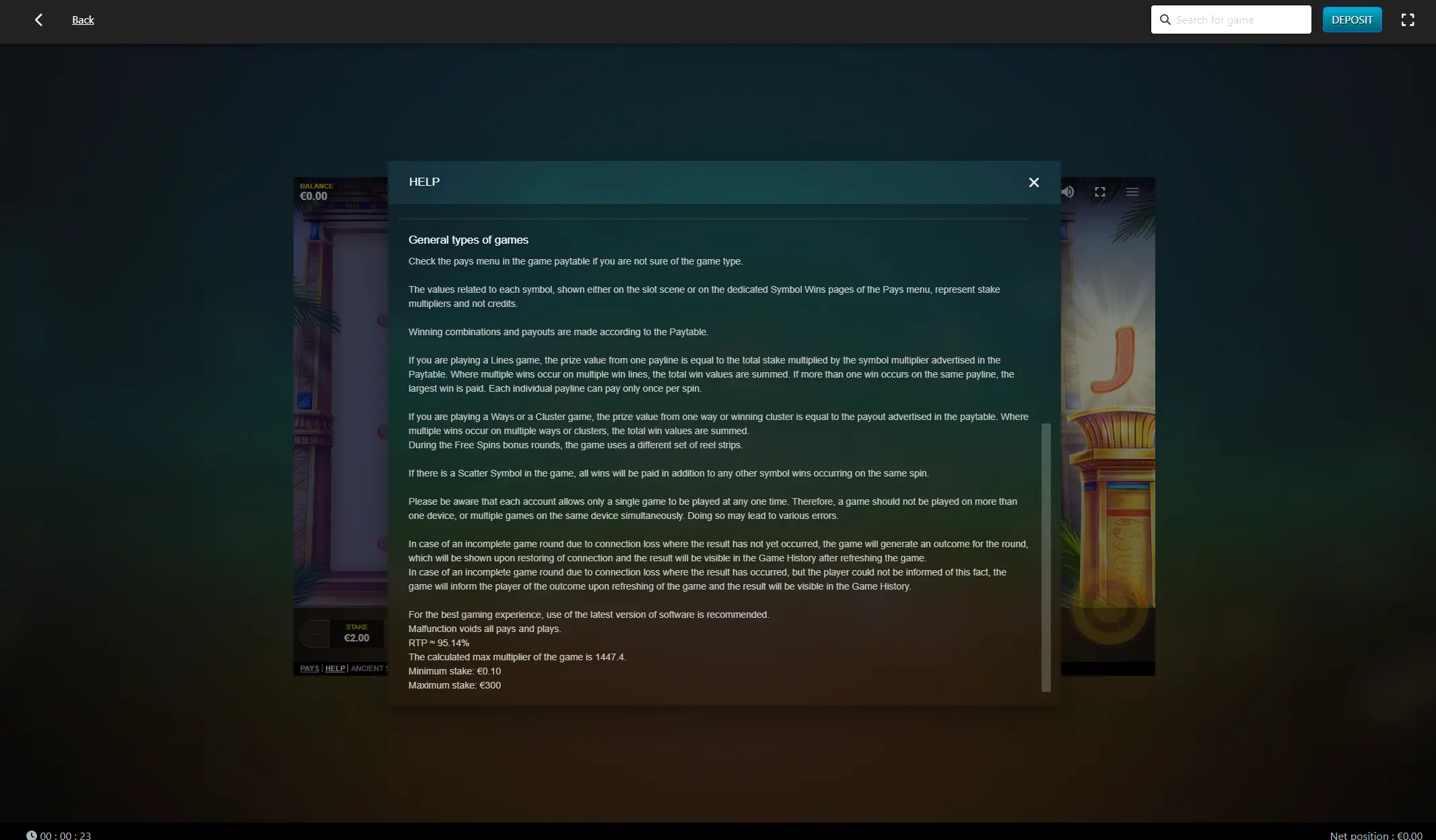Click the 'RTP ≈ 95.14%' line

tap(439, 643)
